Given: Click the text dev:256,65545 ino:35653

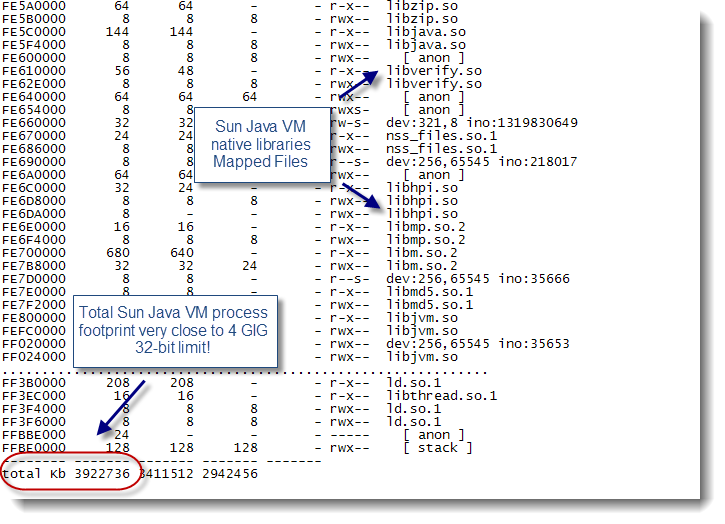Looking at the screenshot, I should point(478,344).
